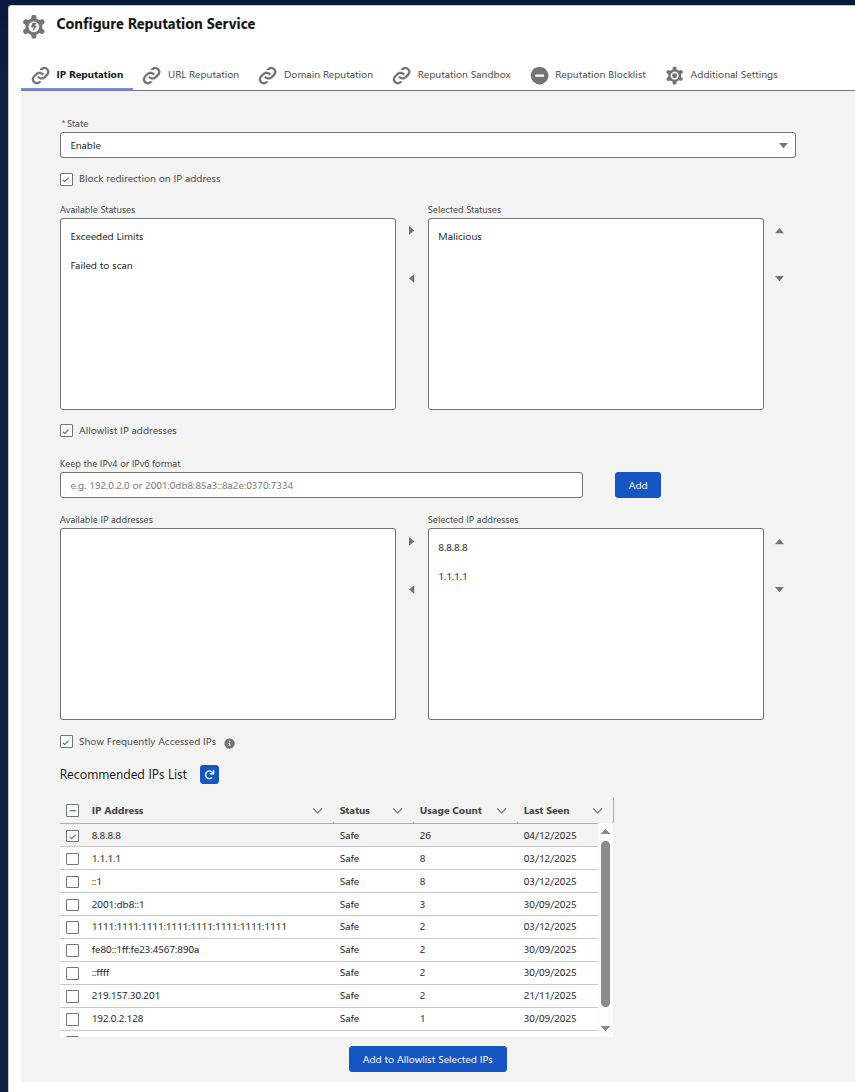Move status left to Available Statuses
The width and height of the screenshot is (855, 1092).
click(412, 279)
